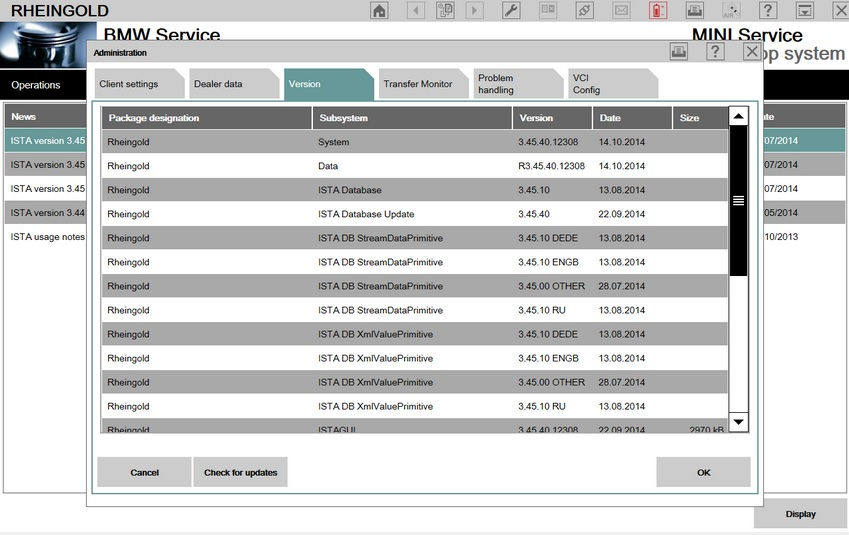Click the print icon in main toolbar

pos(694,11)
